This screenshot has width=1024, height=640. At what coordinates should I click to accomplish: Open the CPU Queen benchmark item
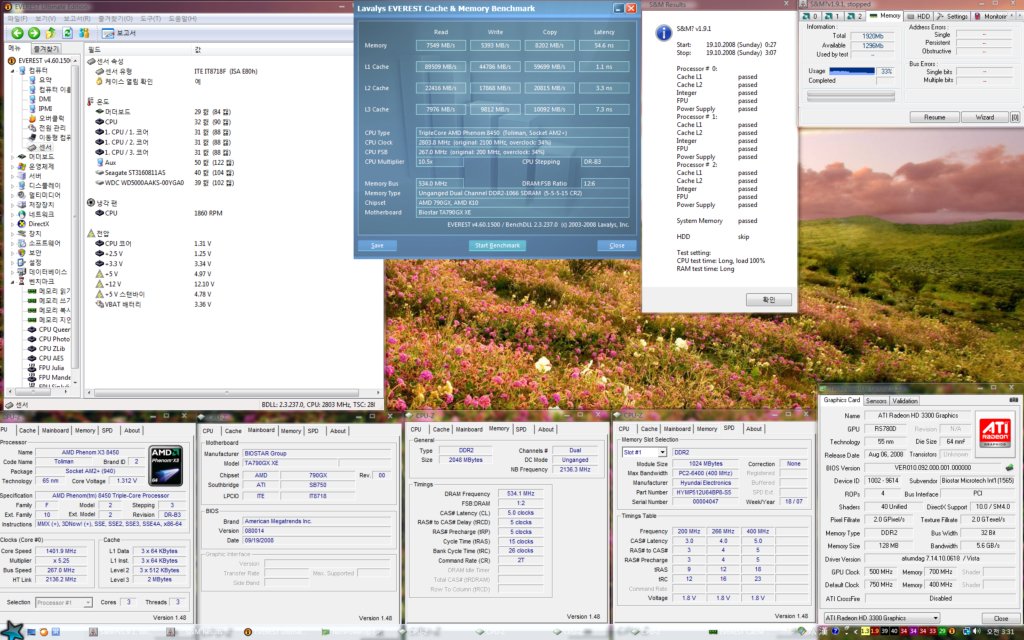pos(49,329)
